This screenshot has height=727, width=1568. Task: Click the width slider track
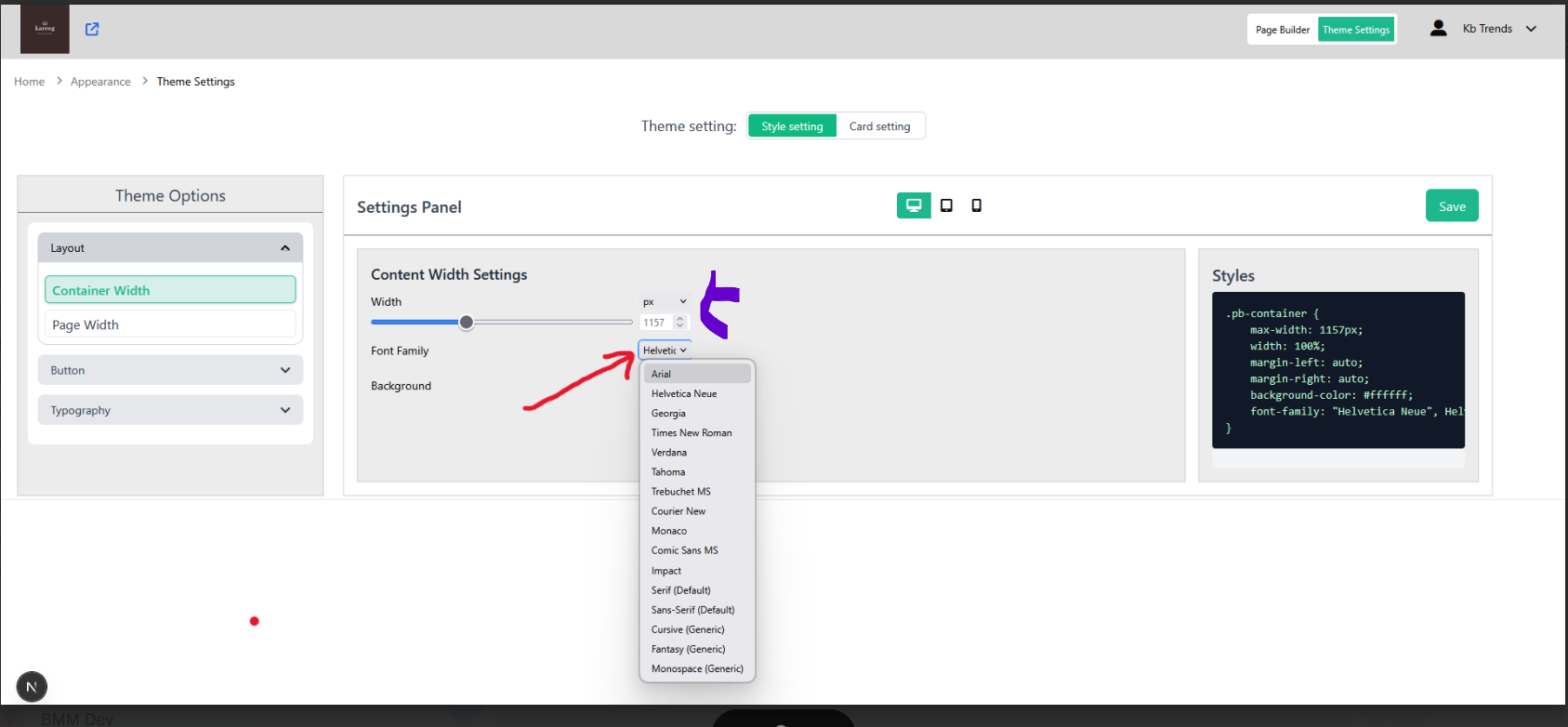pyautogui.click(x=502, y=322)
